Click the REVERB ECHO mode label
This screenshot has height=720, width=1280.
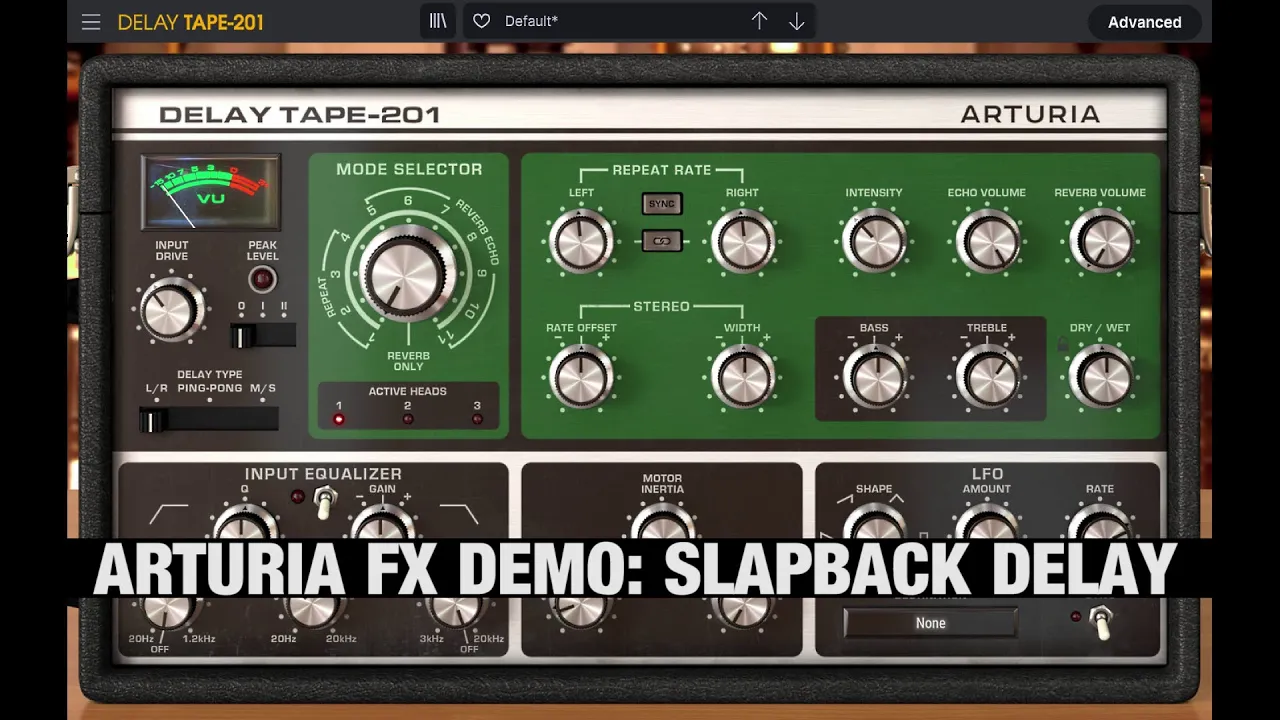tap(477, 232)
